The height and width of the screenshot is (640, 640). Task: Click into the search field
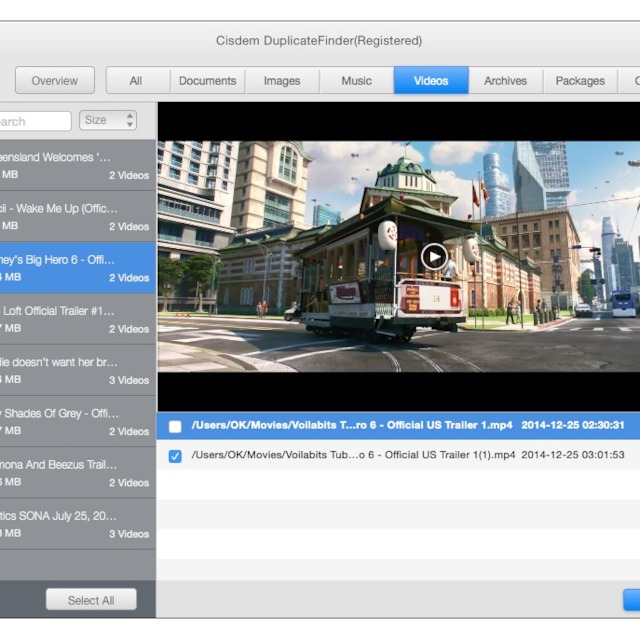pyautogui.click(x=35, y=121)
